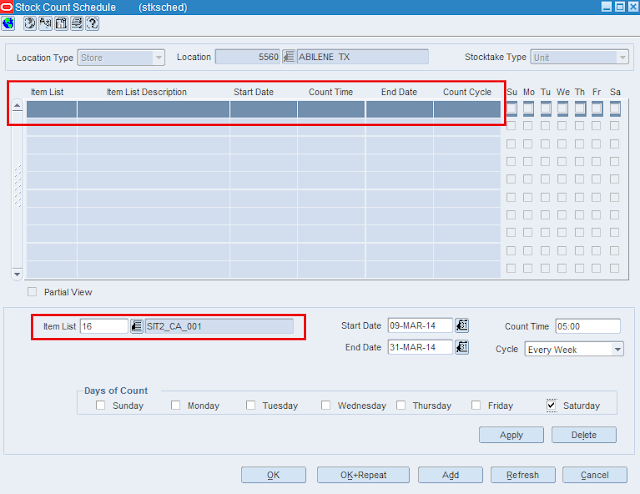
Task: Select first row Item List cell
Action: click(52, 109)
